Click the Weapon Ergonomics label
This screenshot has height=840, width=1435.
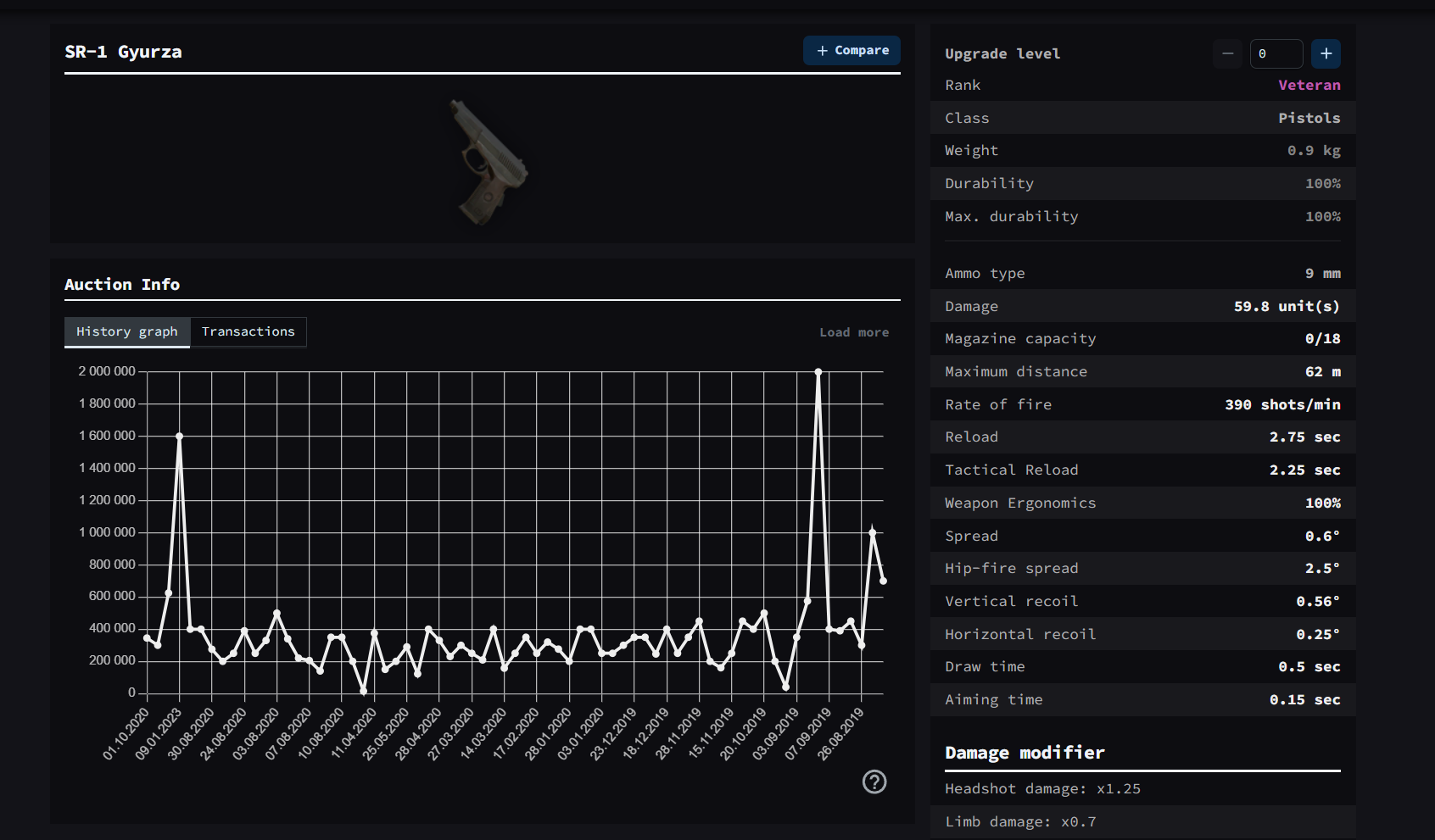1020,503
